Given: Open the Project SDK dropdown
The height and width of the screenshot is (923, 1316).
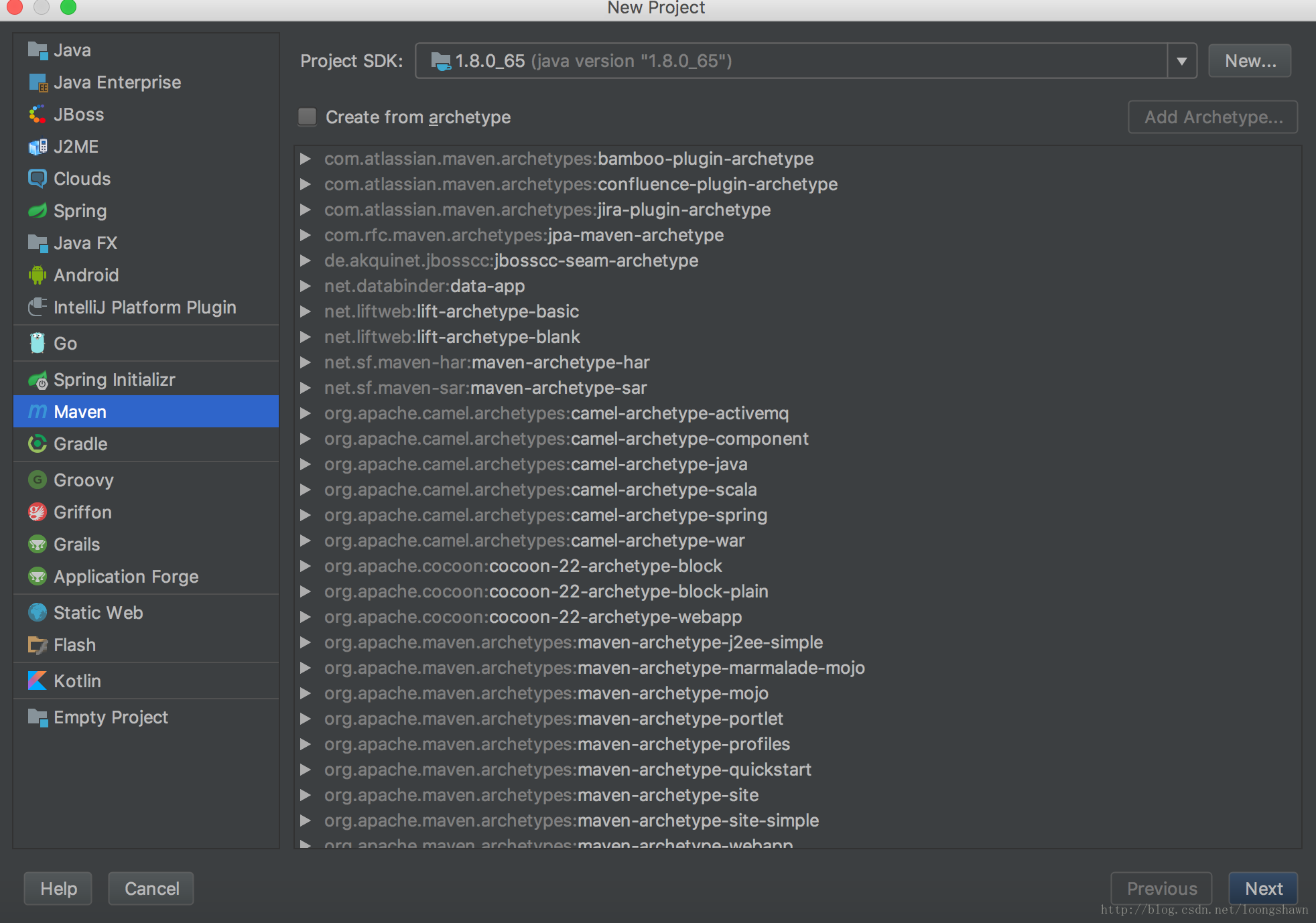Looking at the screenshot, I should tap(1181, 60).
